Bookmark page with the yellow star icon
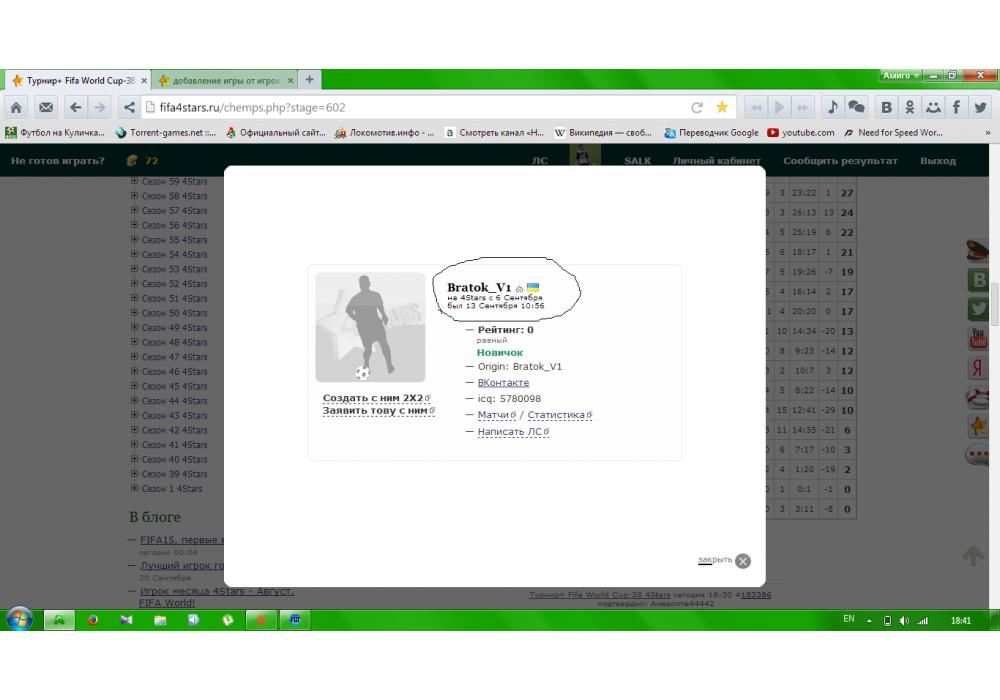This screenshot has height=700, width=1000. click(721, 107)
